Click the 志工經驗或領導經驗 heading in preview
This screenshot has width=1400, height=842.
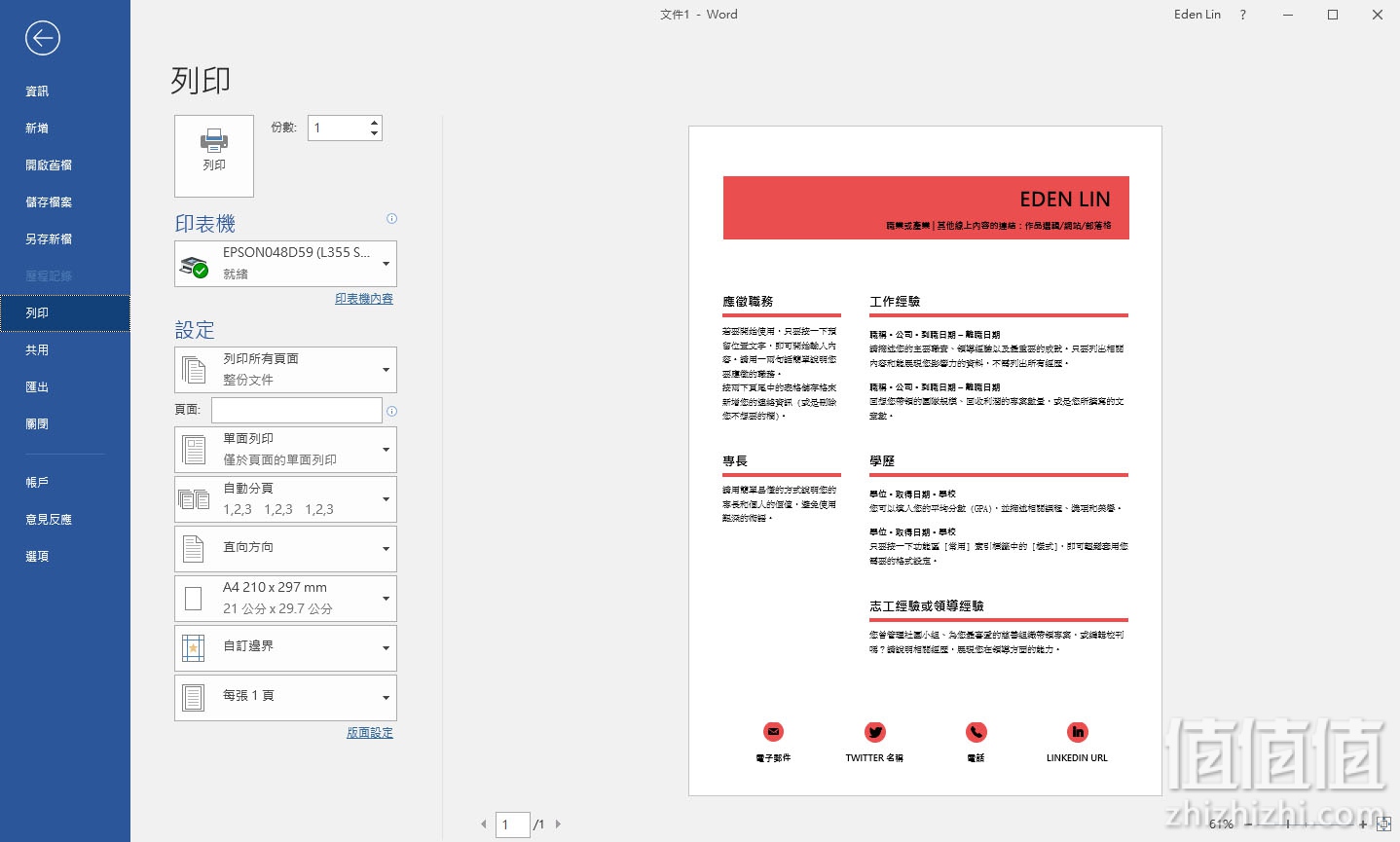click(927, 606)
